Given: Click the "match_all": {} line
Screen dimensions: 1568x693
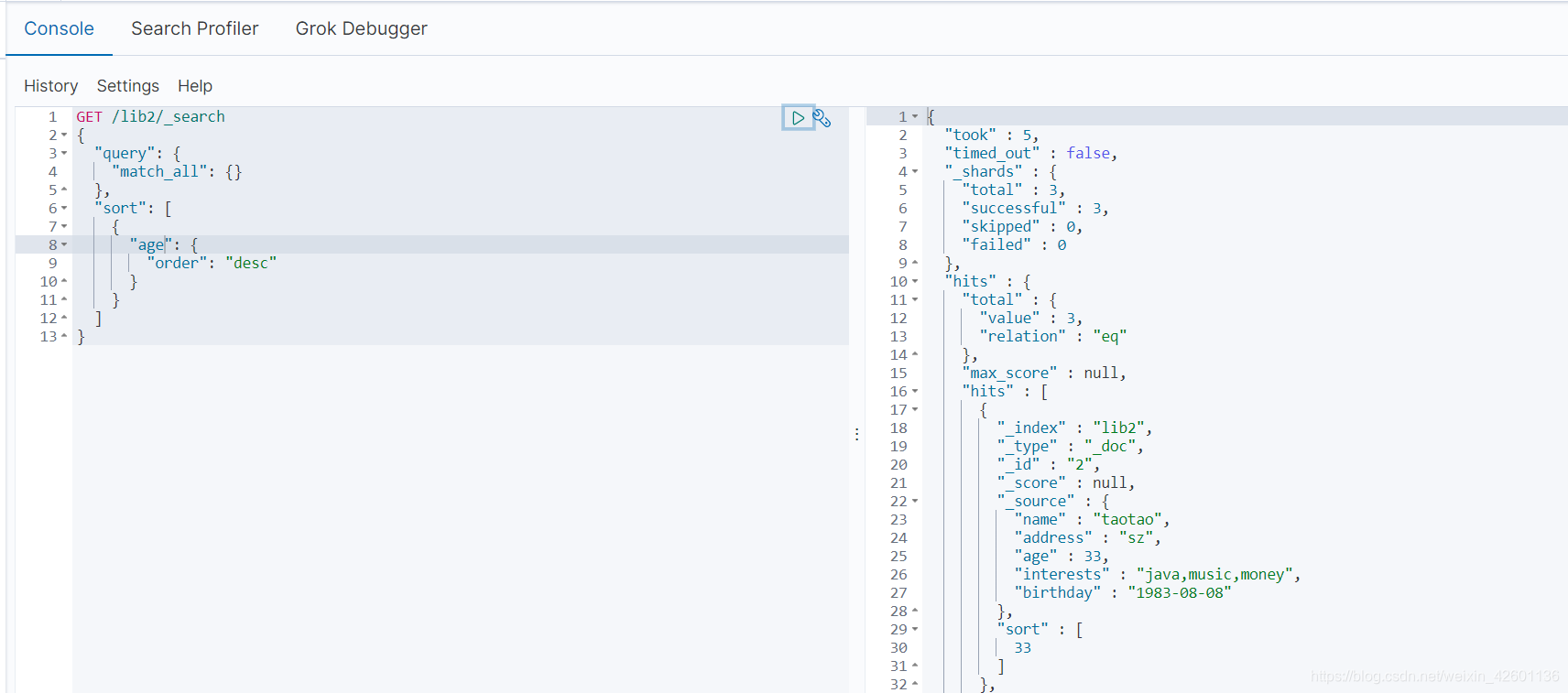Looking at the screenshot, I should click(177, 171).
